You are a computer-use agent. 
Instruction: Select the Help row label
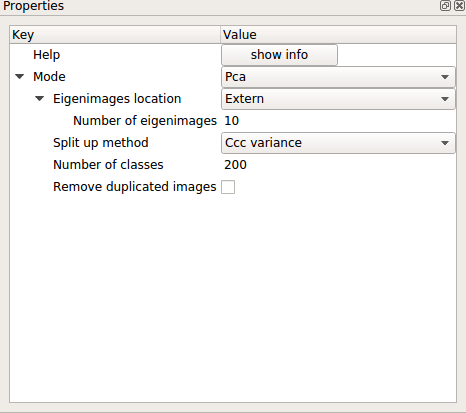tap(47, 55)
